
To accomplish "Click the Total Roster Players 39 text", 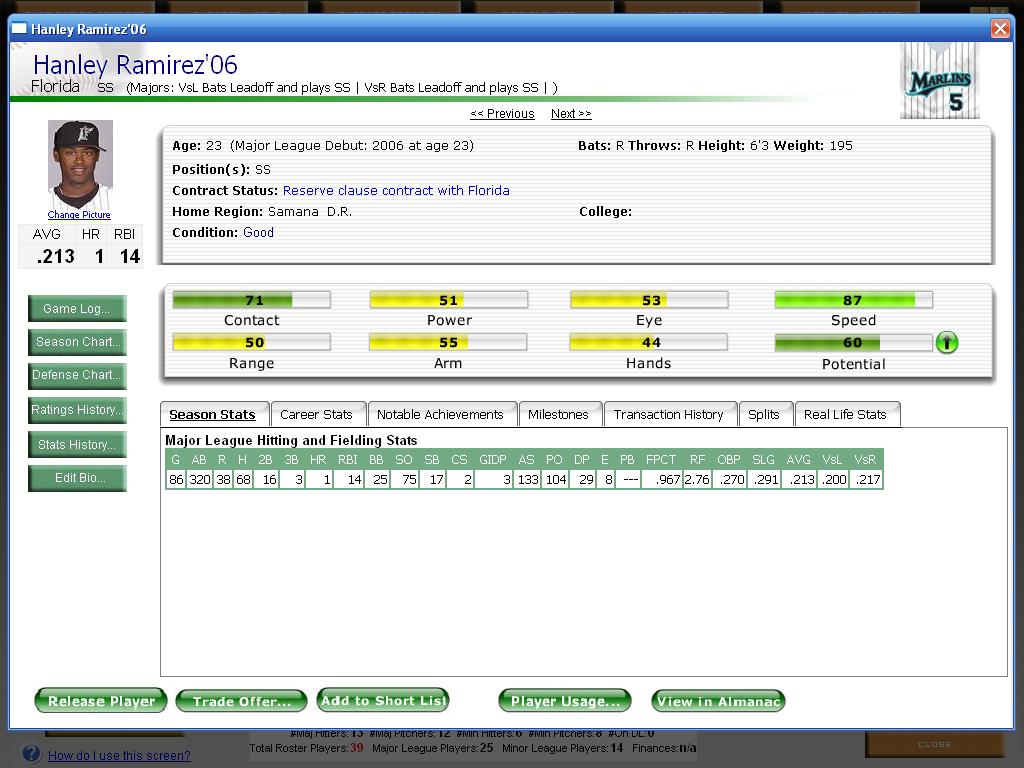I will point(306,748).
